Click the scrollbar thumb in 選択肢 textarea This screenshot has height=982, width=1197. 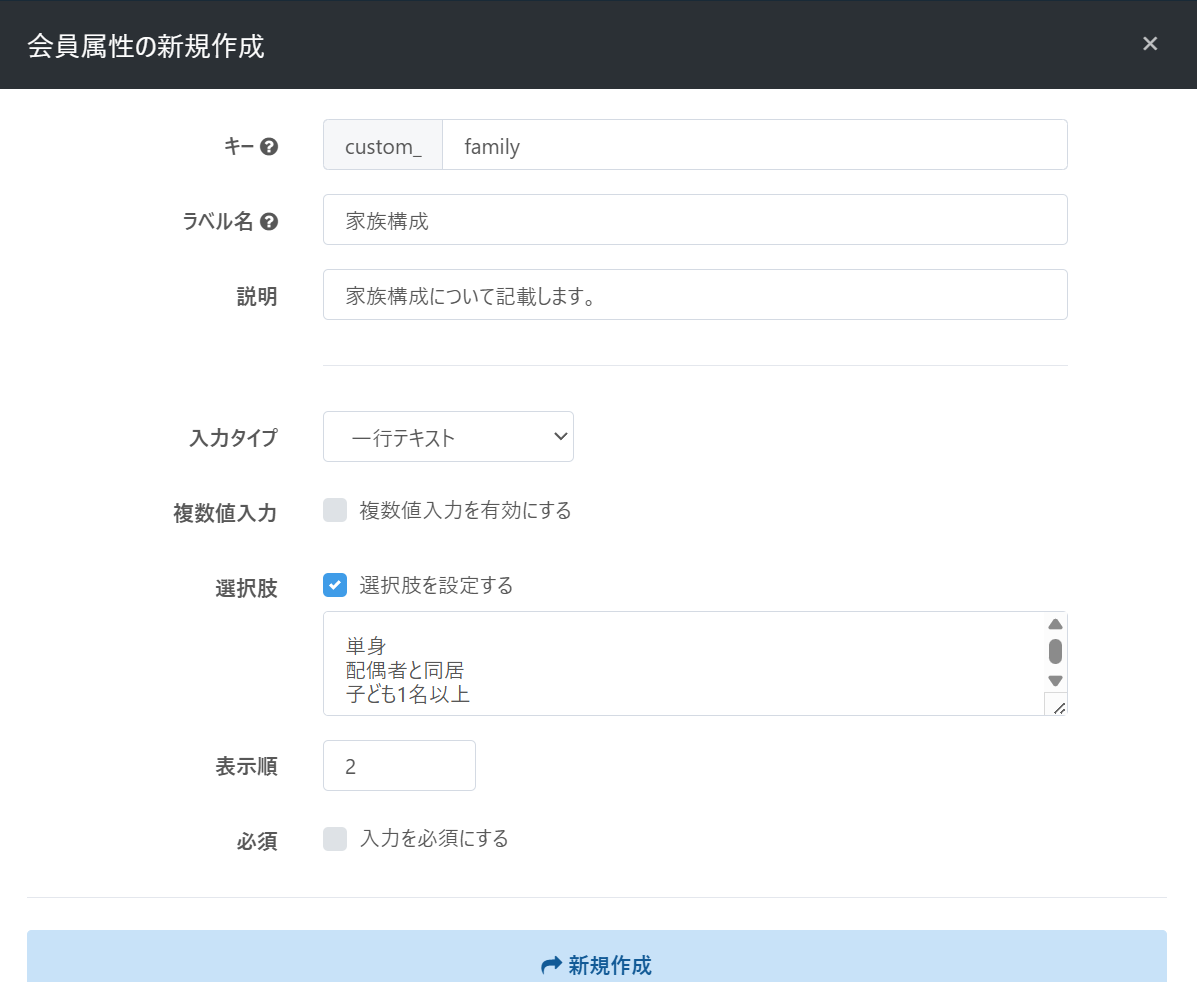click(1055, 652)
